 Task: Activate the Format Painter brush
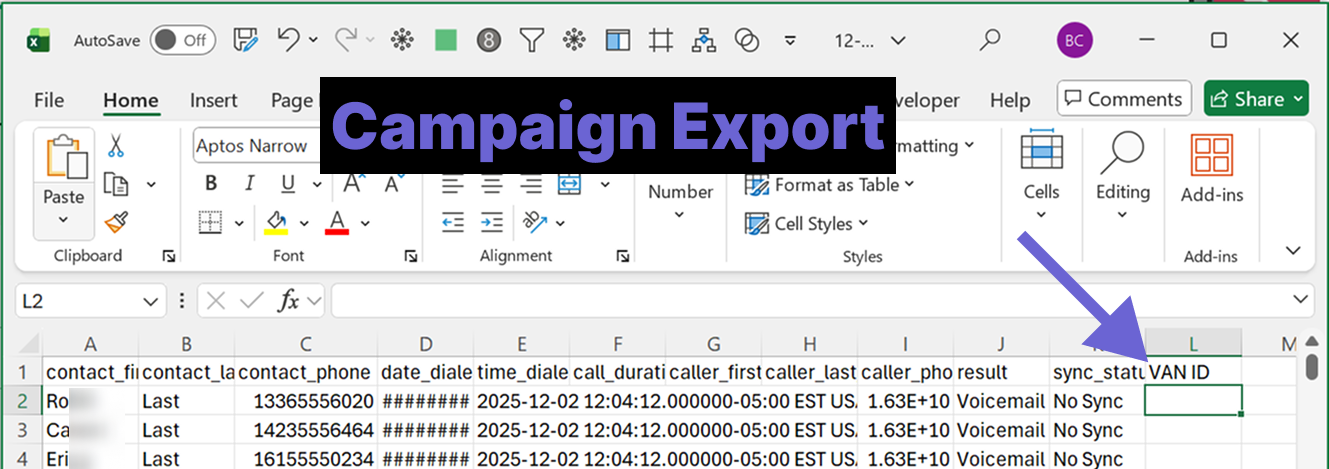click(x=116, y=221)
